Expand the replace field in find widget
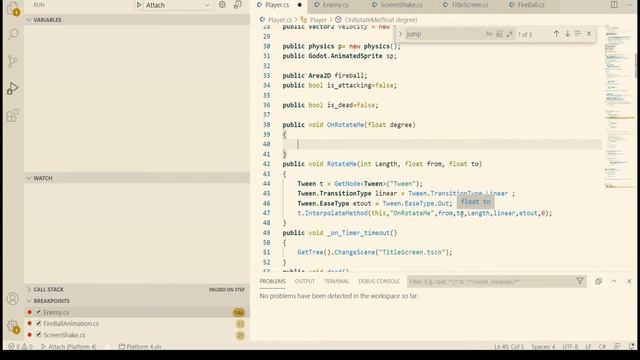Screen dimensions: 640x360 pos(400,34)
